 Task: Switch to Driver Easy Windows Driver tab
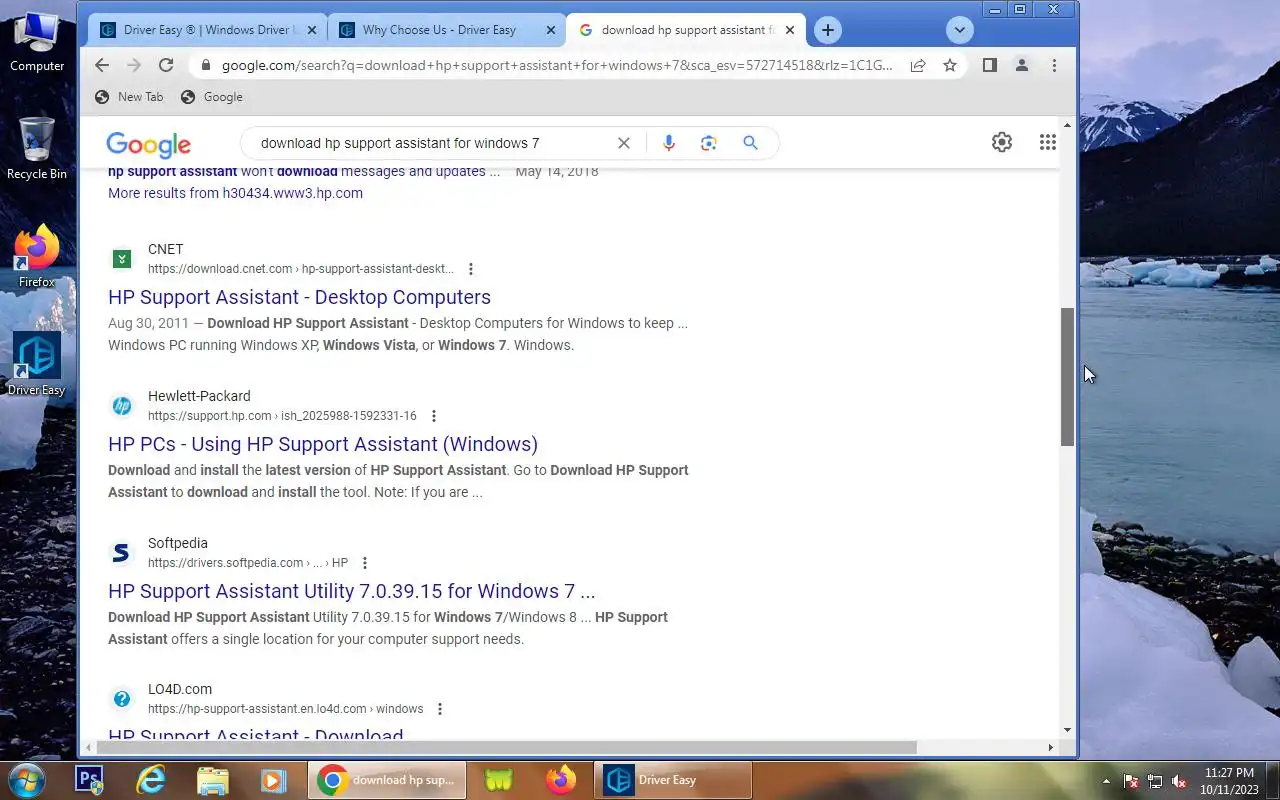point(209,30)
